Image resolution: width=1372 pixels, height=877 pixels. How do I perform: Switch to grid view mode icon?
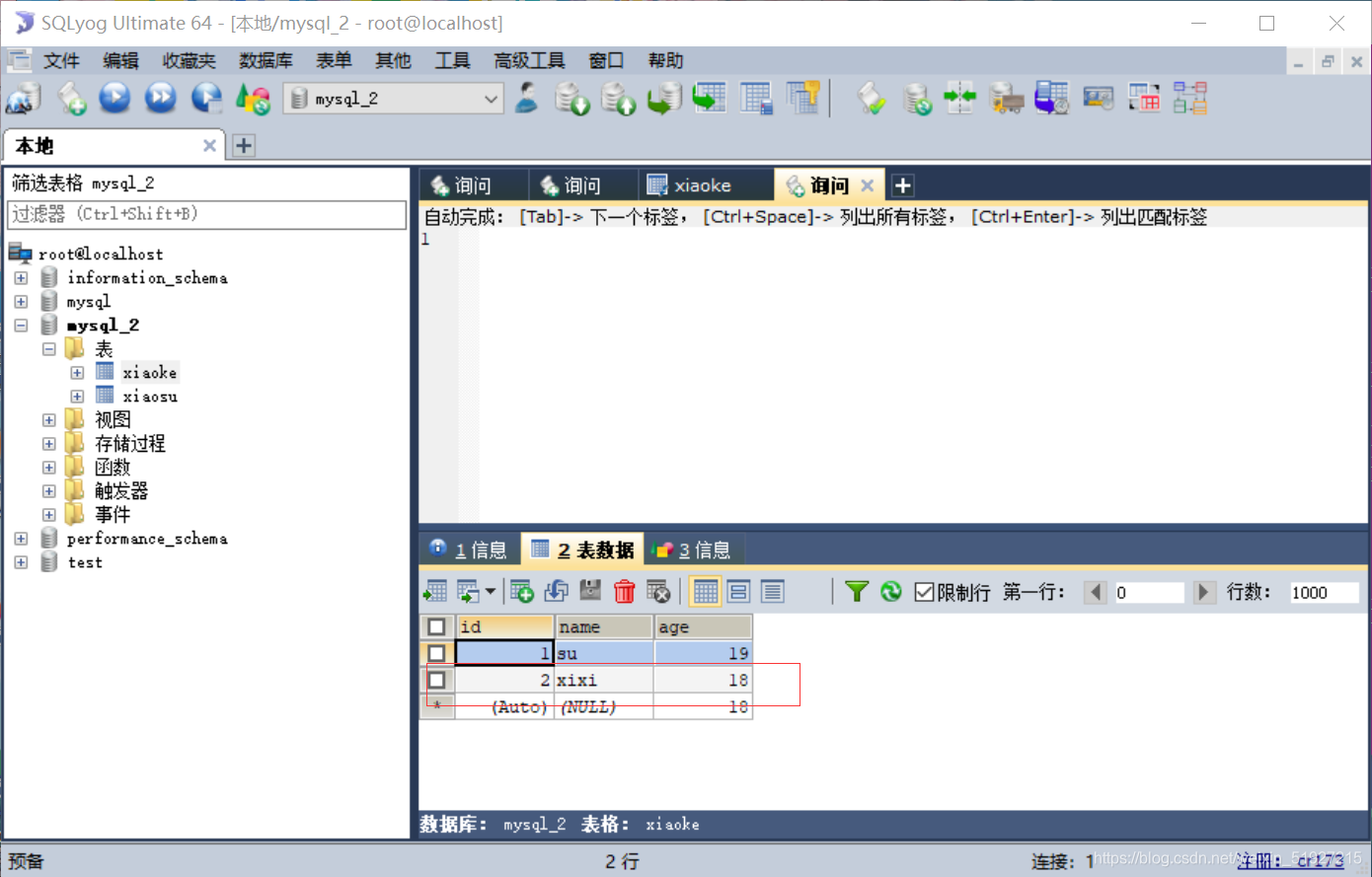tap(705, 591)
